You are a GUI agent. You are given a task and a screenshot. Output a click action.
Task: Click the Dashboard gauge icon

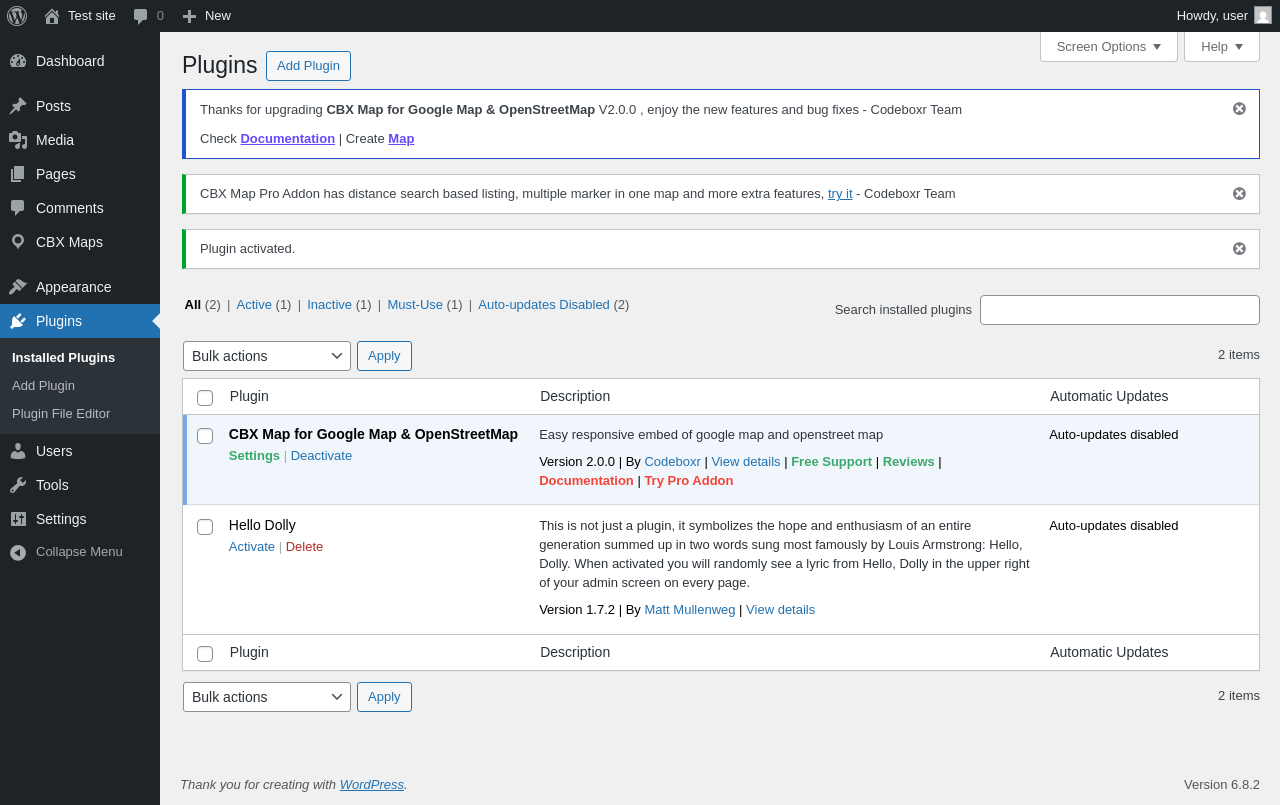(x=18, y=61)
